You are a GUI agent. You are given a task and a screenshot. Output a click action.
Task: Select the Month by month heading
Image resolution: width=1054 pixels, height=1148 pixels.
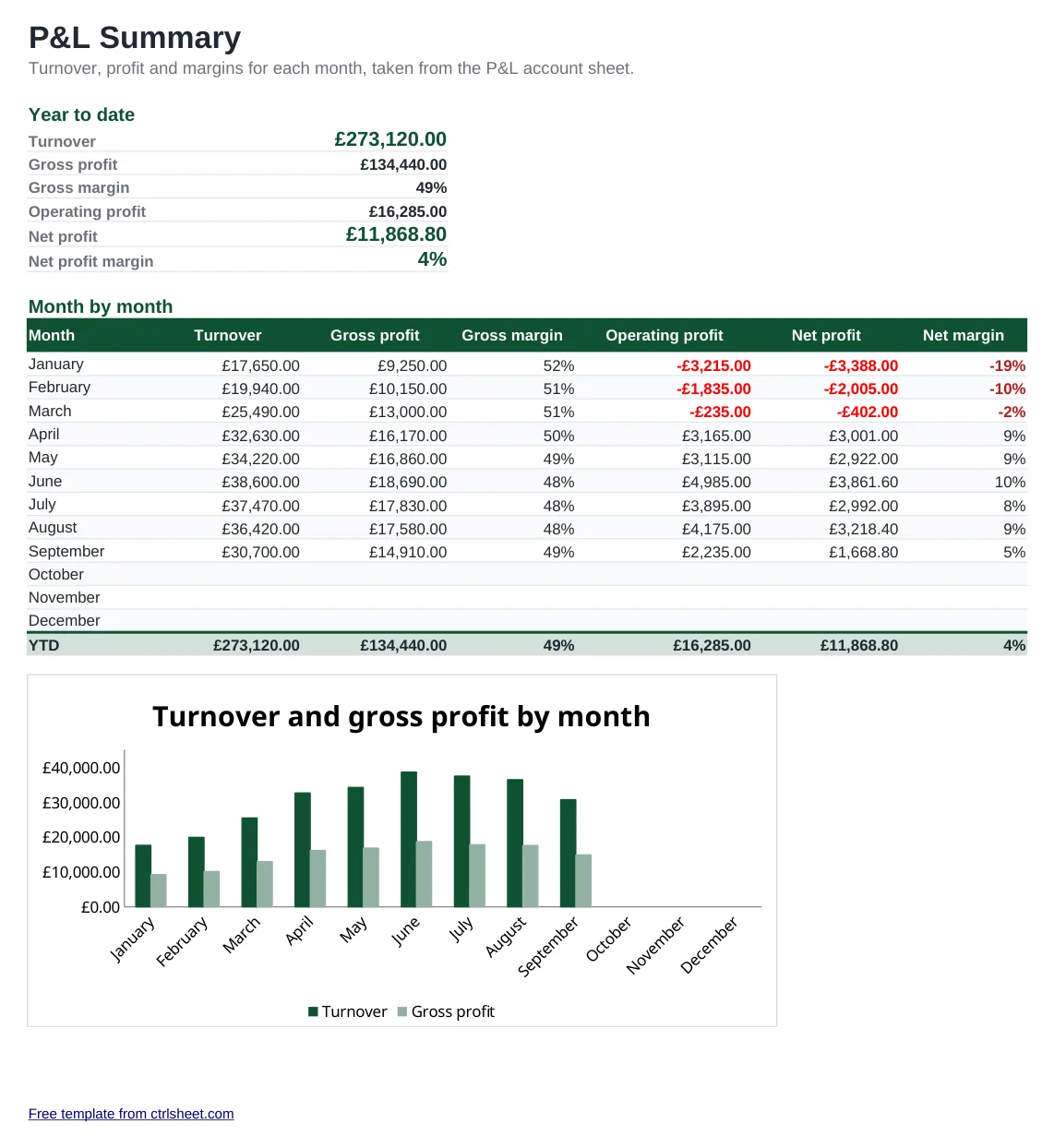tap(101, 306)
